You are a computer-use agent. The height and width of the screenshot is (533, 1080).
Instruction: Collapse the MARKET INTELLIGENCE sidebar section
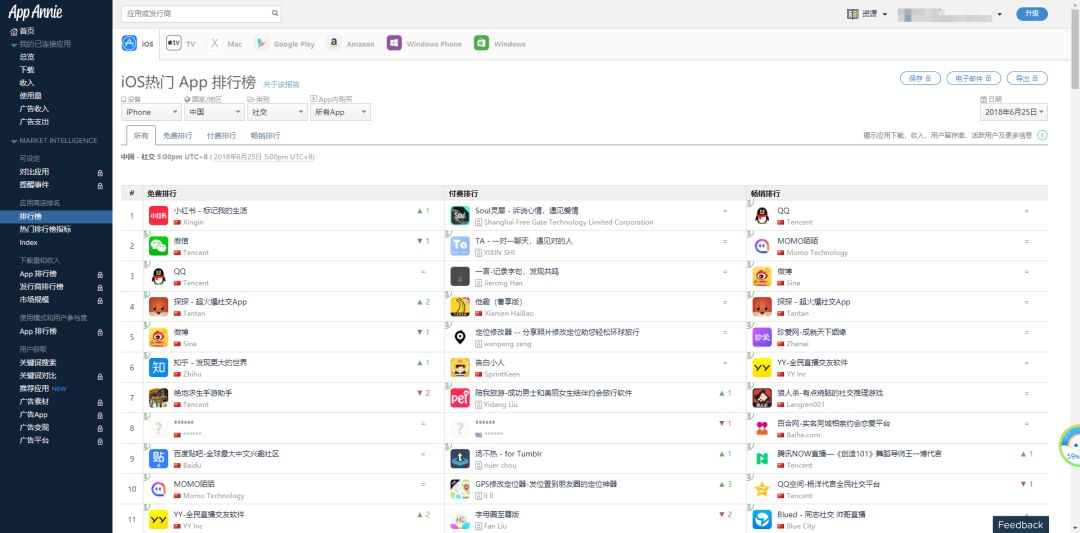tap(13, 141)
